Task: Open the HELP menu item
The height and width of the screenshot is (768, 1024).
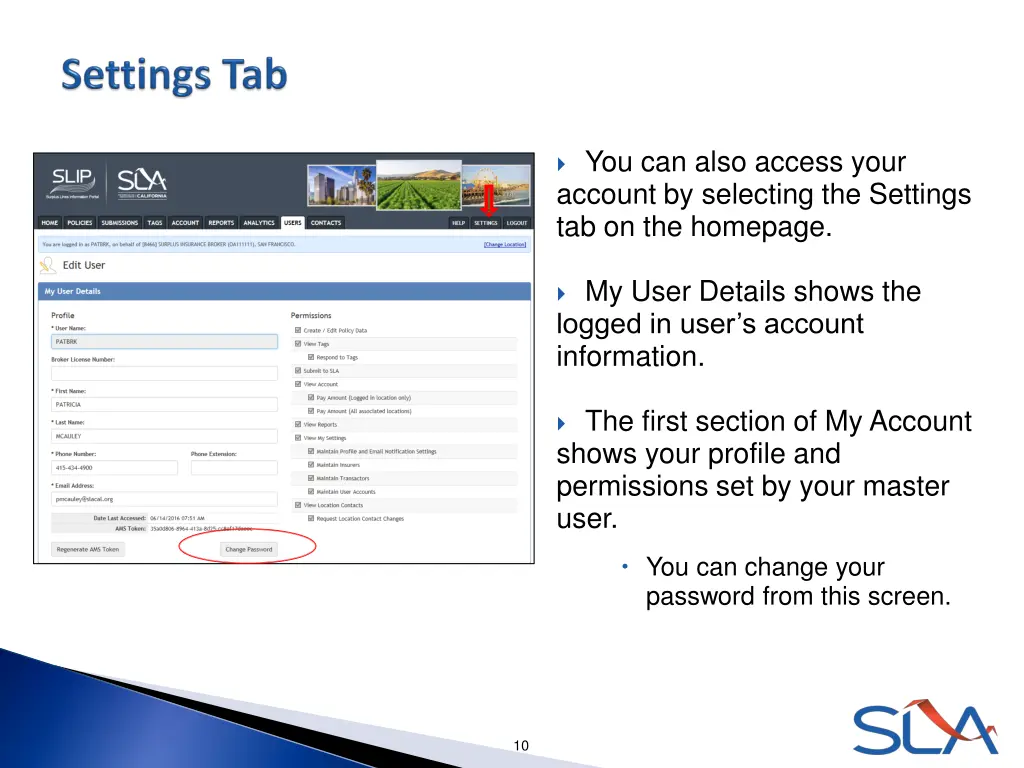Action: [x=458, y=223]
